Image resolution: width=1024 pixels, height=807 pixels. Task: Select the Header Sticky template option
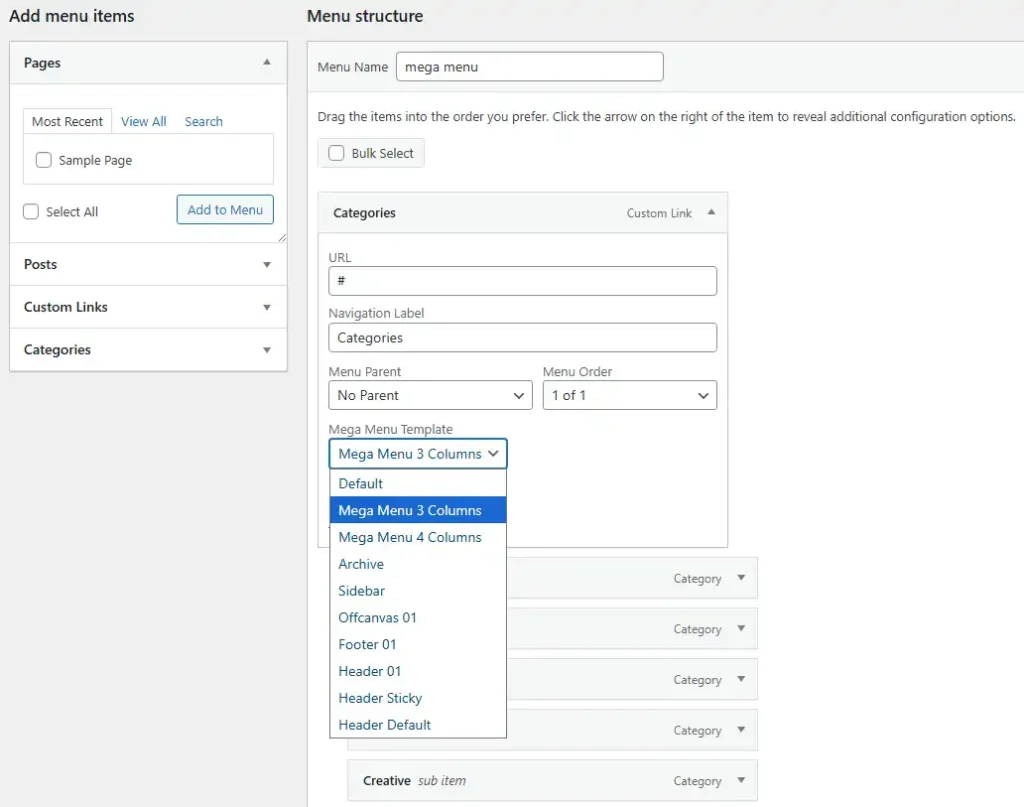(380, 698)
